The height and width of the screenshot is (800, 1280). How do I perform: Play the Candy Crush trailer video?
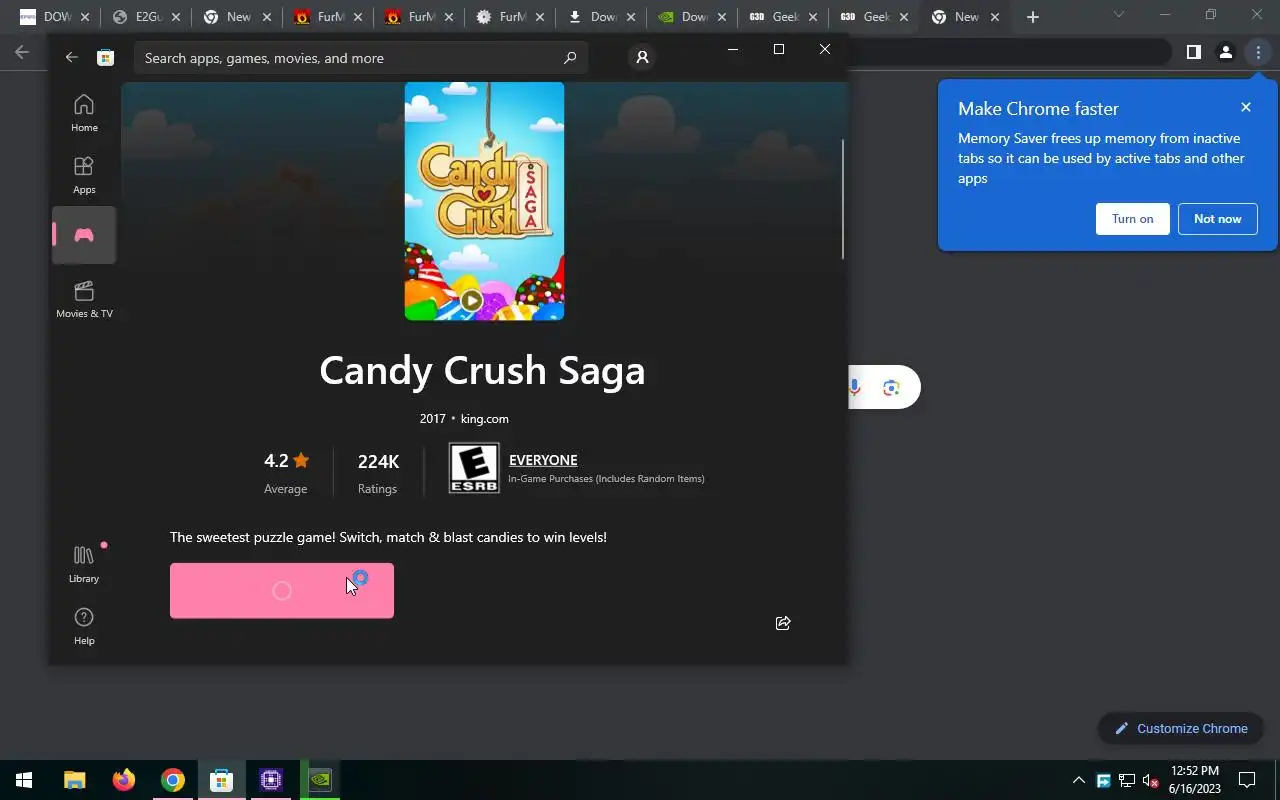pos(472,300)
